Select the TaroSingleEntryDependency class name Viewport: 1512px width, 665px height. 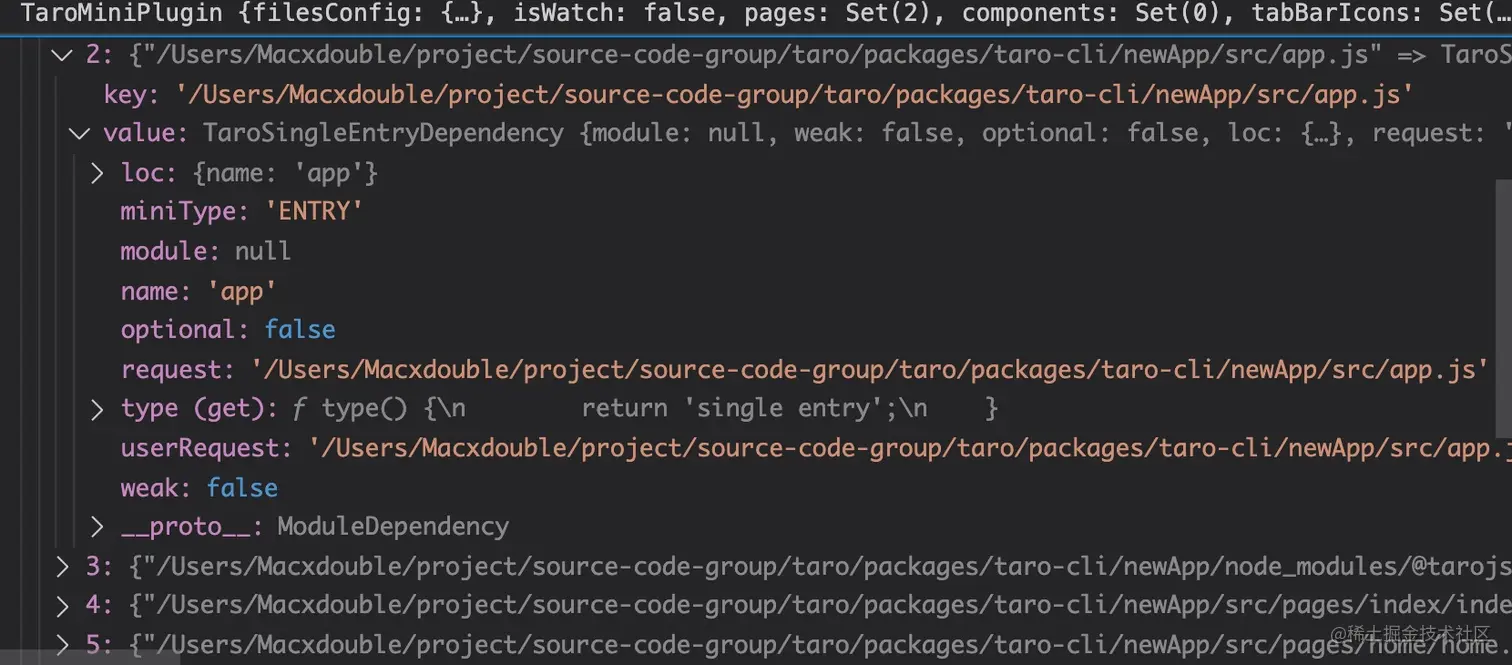pyautogui.click(x=383, y=133)
